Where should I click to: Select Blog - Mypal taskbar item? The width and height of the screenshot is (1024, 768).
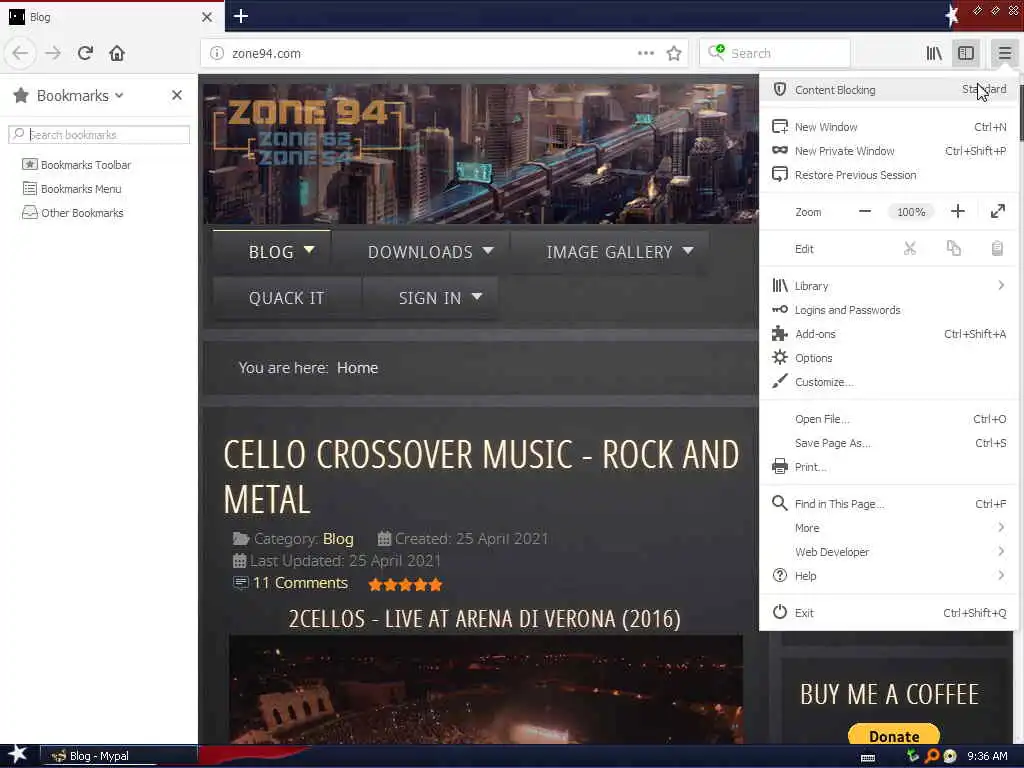pyautogui.click(x=118, y=756)
